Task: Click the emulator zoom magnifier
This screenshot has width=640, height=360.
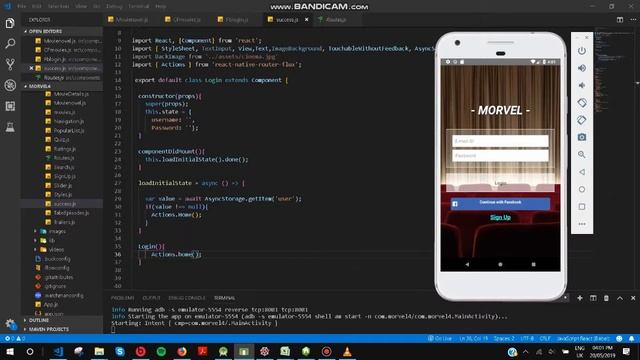Action: point(582,155)
